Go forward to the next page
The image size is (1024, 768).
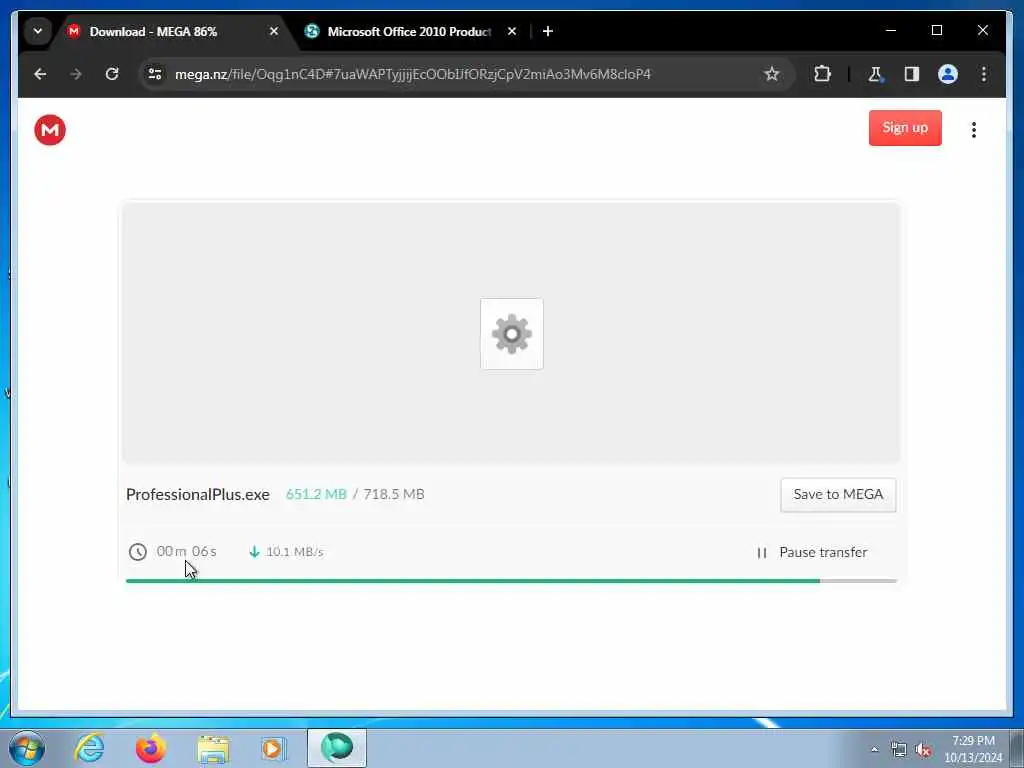click(x=76, y=74)
